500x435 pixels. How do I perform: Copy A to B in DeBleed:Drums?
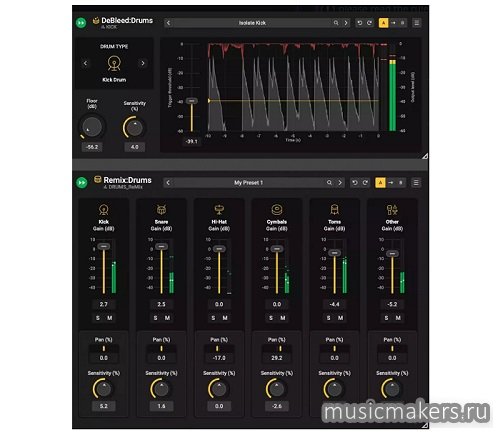393,23
